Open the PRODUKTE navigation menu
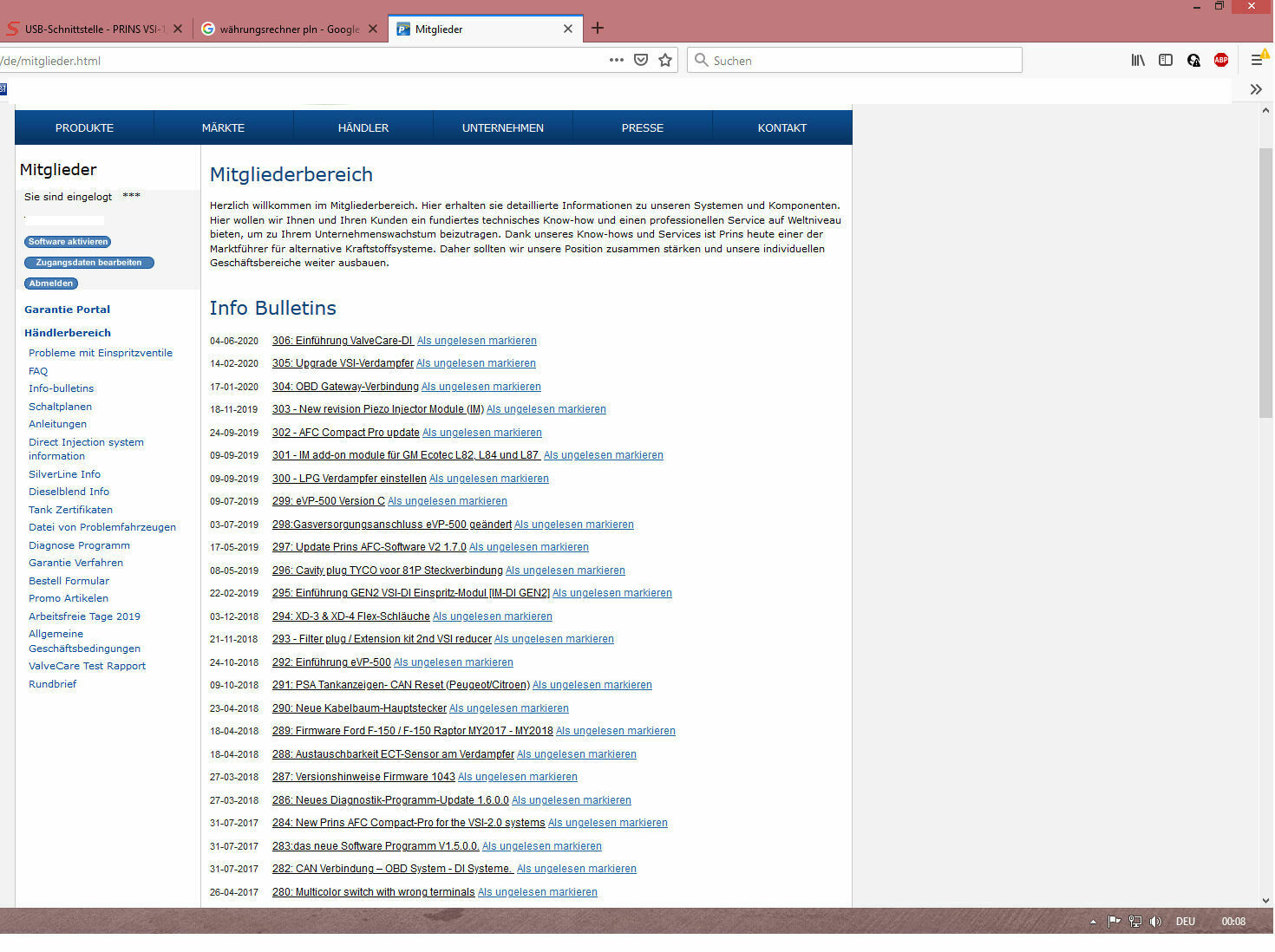This screenshot has width=1275, height=952. [x=84, y=127]
